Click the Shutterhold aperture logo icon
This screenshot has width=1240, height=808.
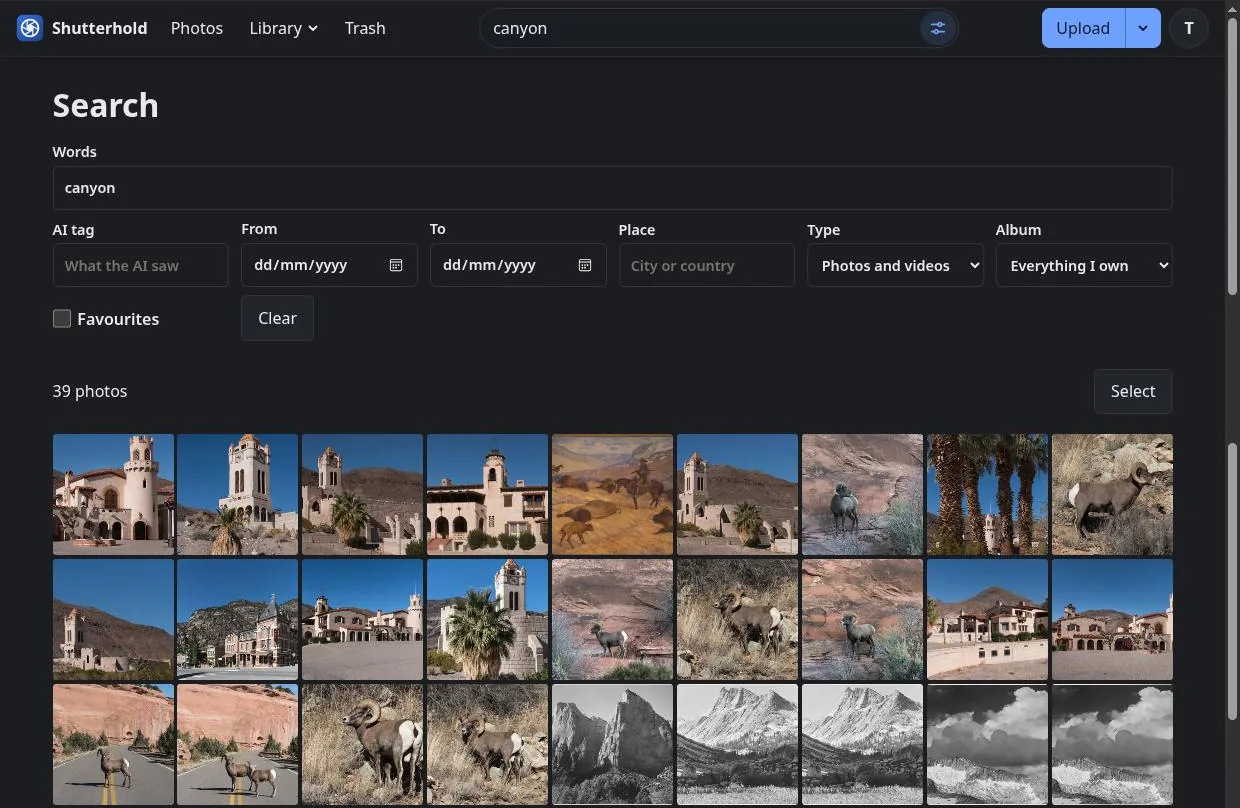[30, 28]
